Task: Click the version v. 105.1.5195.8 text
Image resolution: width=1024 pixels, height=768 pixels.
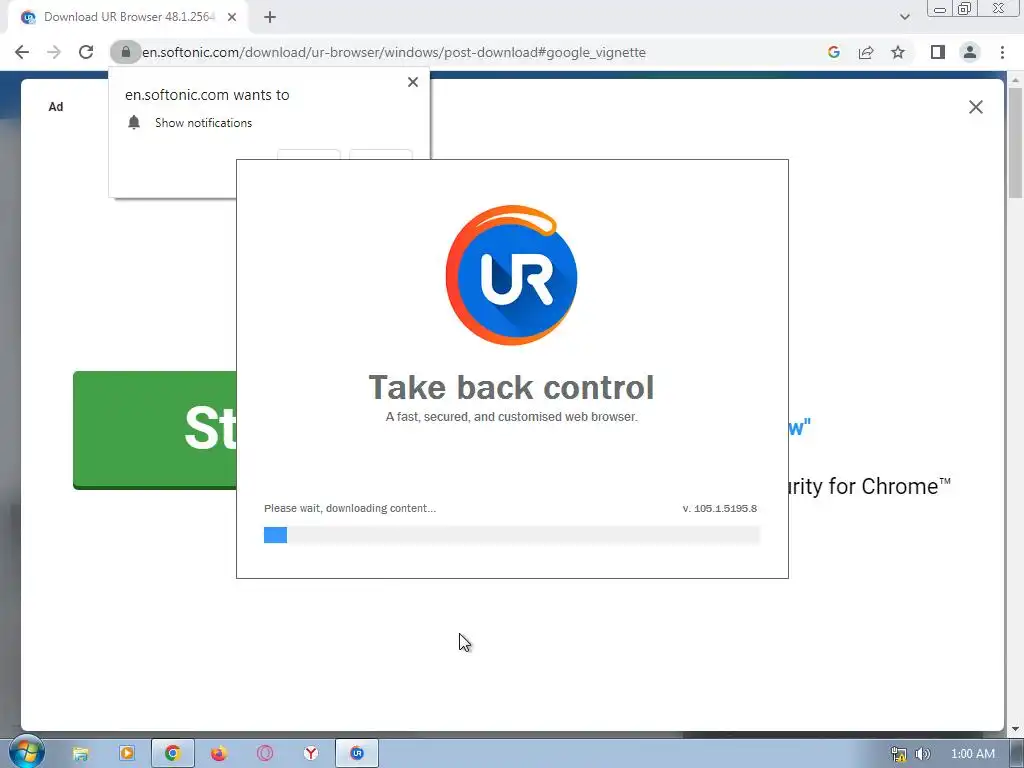Action: tap(720, 508)
